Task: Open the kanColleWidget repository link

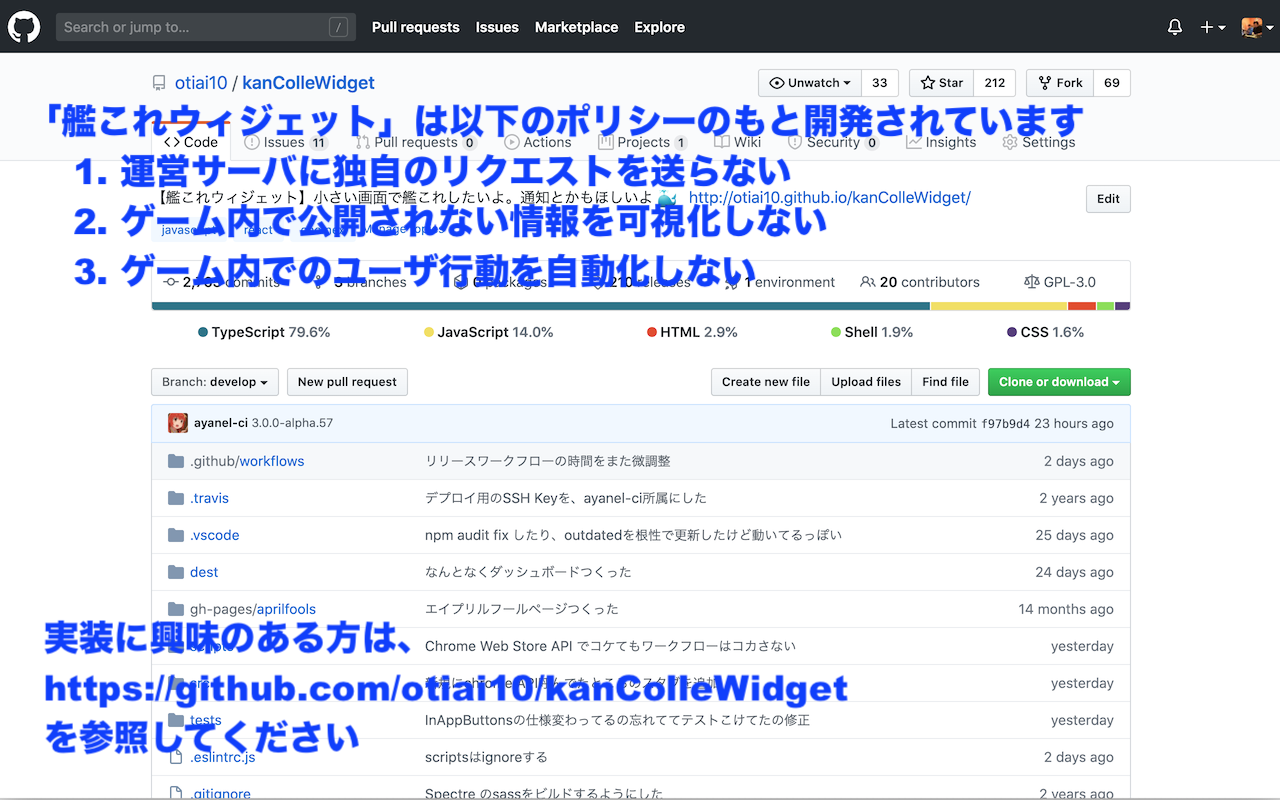Action: tap(308, 83)
